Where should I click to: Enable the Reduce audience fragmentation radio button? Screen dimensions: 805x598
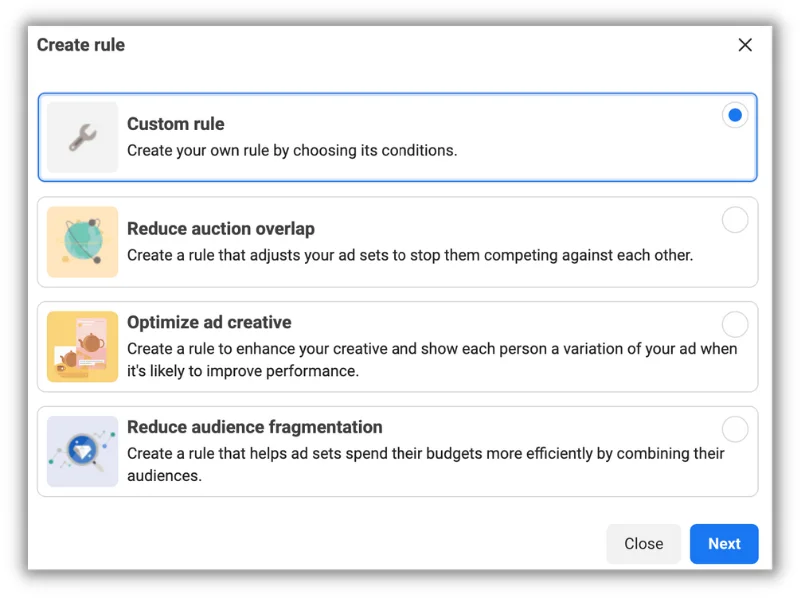[735, 429]
